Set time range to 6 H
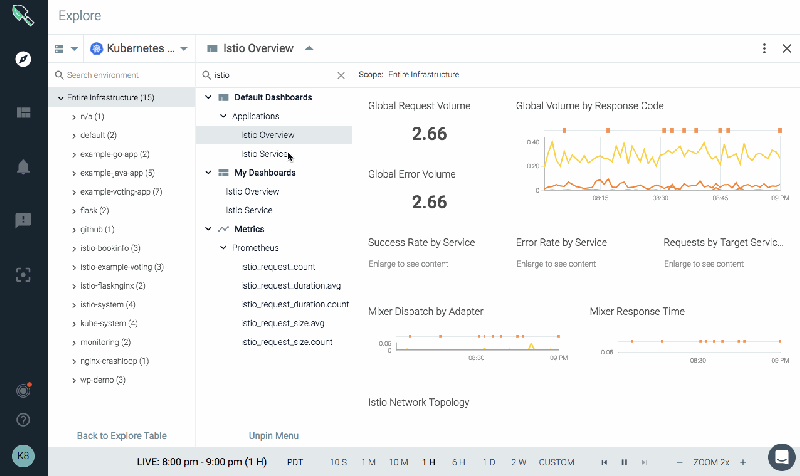Screen dimensions: 800x476 (459, 462)
